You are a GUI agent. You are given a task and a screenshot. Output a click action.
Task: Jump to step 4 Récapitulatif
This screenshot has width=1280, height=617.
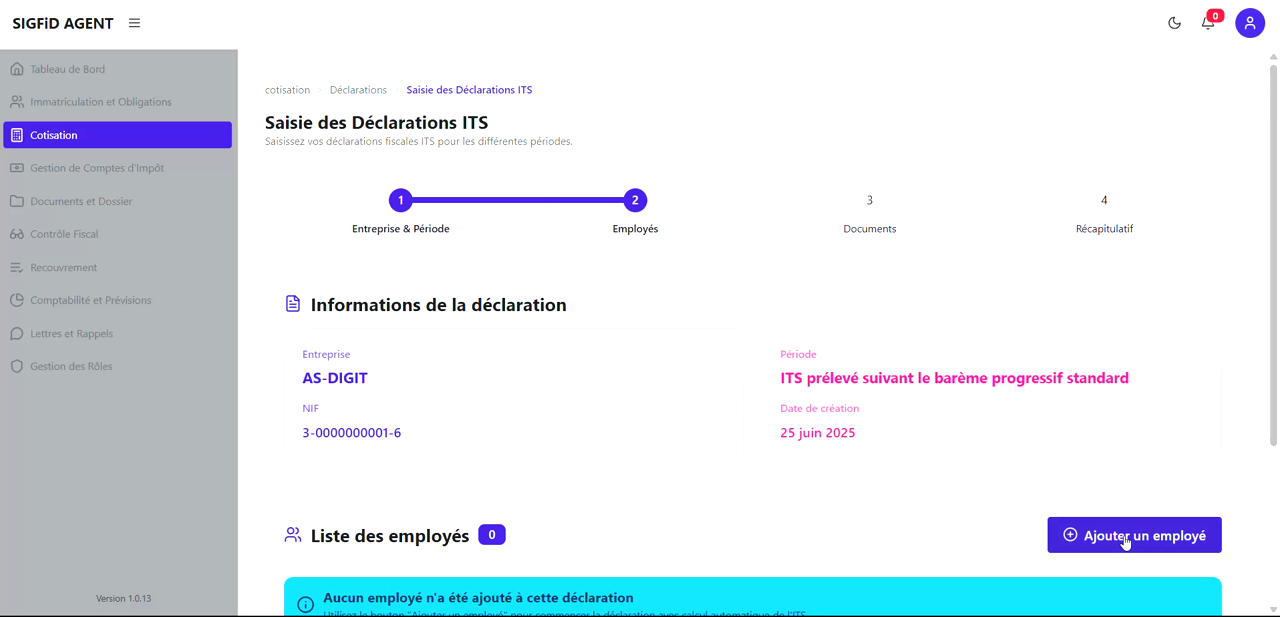point(1104,200)
